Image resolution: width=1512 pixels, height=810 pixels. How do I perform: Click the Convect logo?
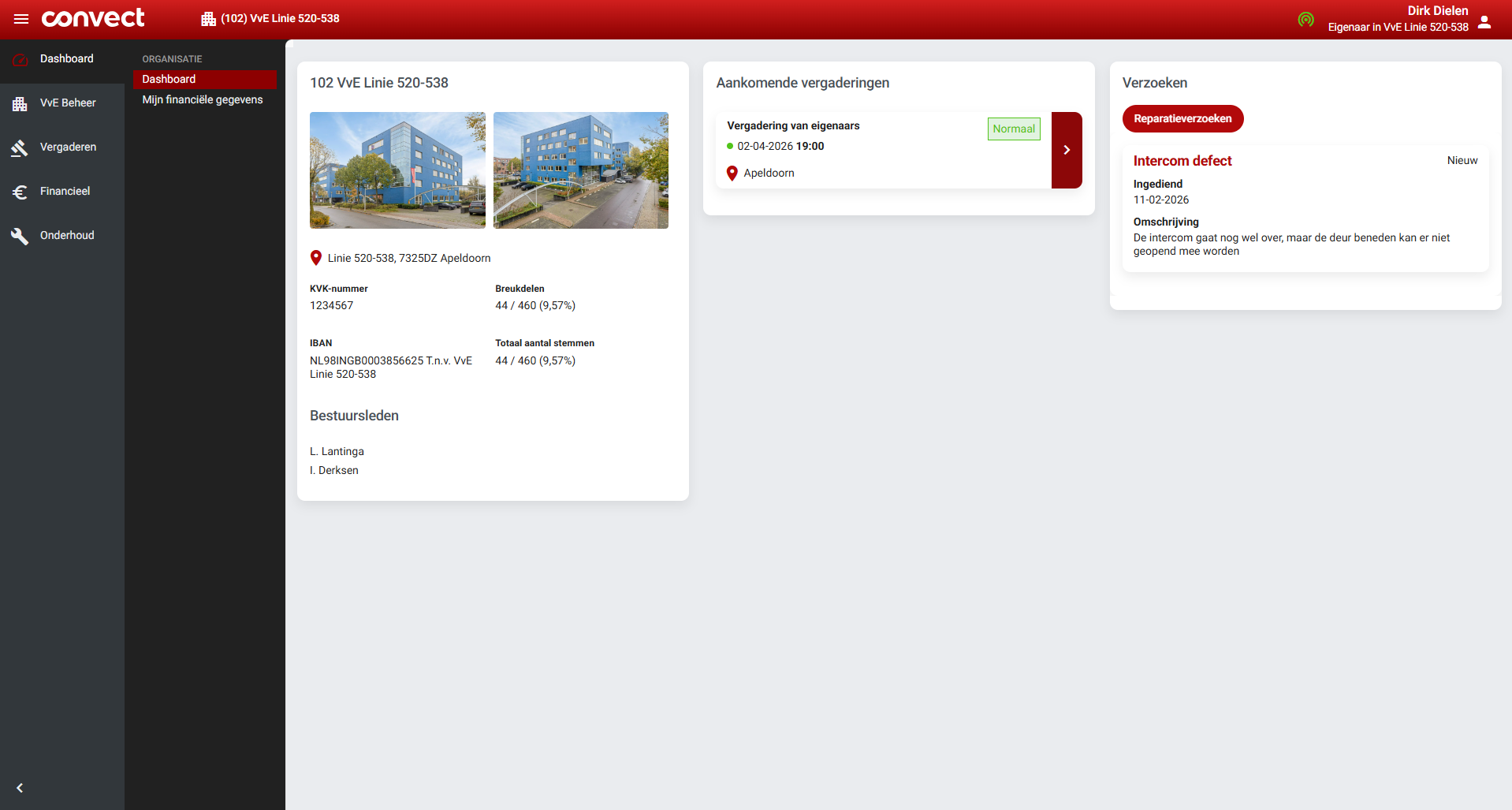point(93,18)
